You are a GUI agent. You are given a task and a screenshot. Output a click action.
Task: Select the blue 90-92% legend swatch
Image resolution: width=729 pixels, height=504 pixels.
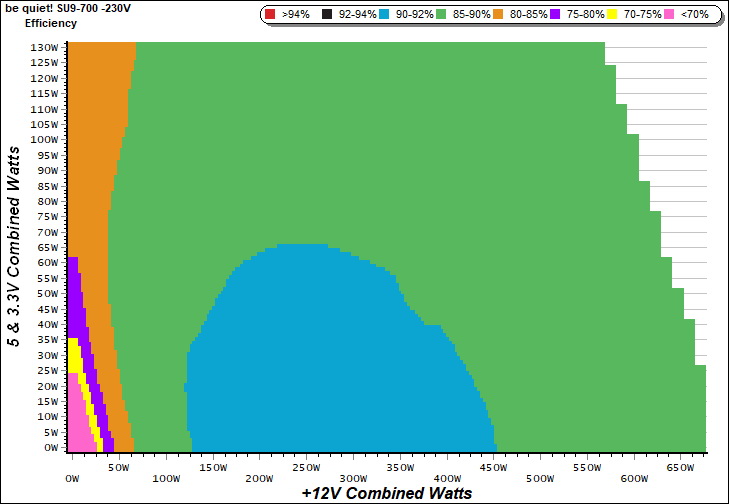pos(390,15)
